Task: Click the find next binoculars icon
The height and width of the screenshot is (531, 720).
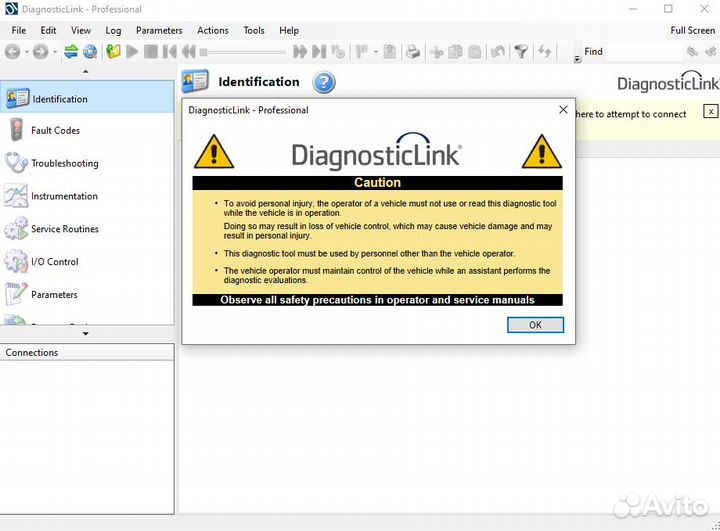Action: click(x=710, y=51)
